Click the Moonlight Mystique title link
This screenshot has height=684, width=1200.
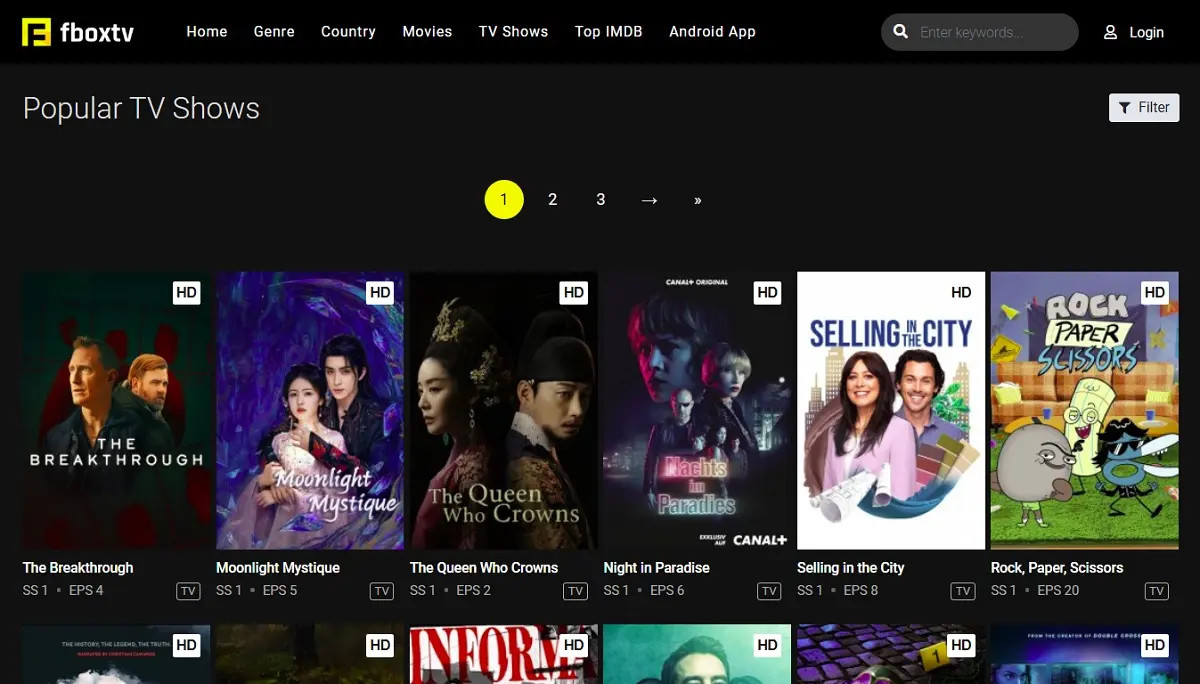[x=278, y=567]
